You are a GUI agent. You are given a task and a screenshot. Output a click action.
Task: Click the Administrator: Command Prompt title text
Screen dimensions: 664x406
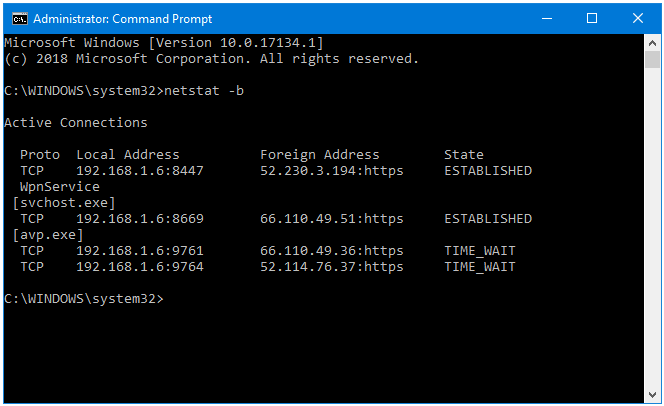tap(123, 19)
